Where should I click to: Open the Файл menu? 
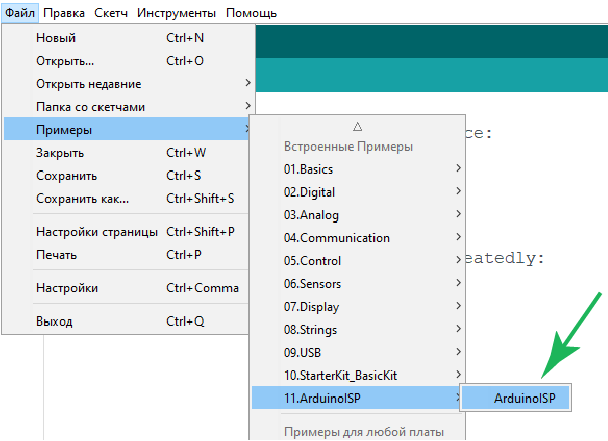pos(20,13)
